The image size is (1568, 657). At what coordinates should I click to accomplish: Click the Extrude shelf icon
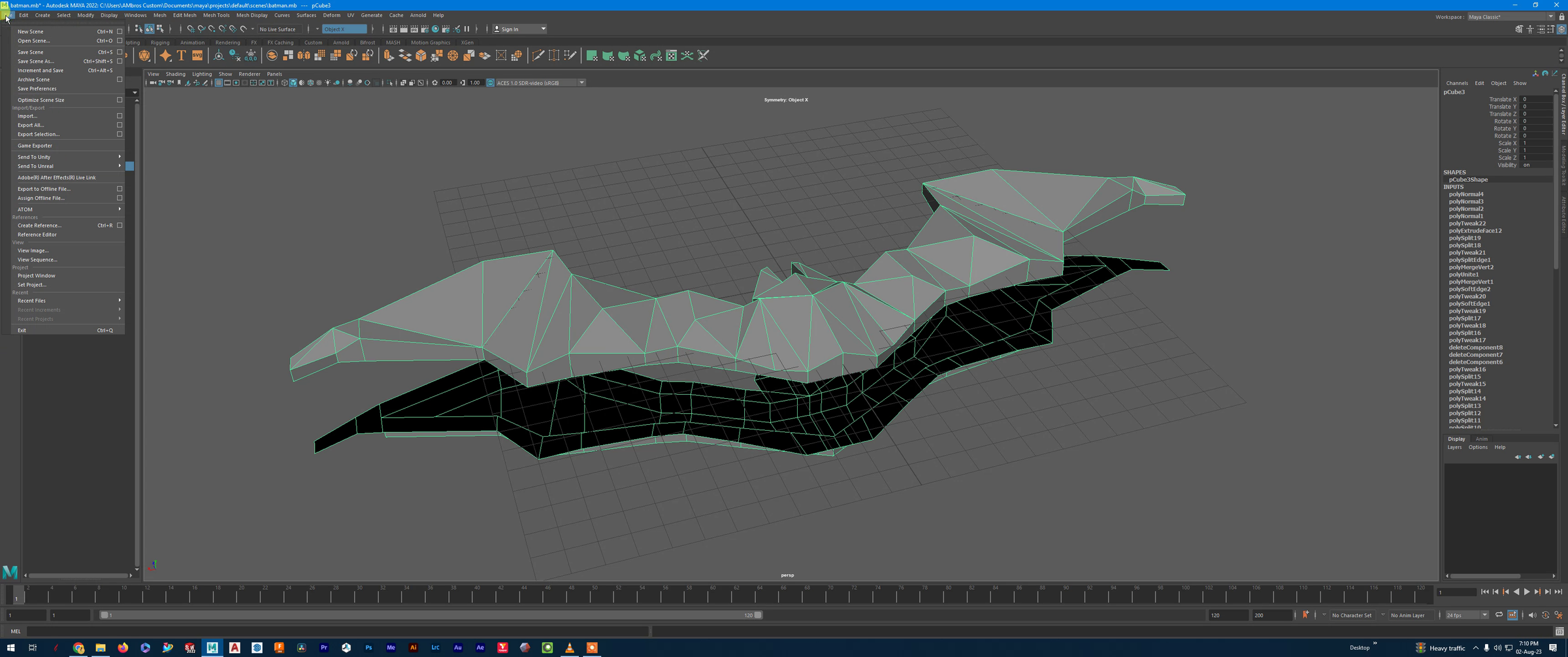click(x=389, y=56)
